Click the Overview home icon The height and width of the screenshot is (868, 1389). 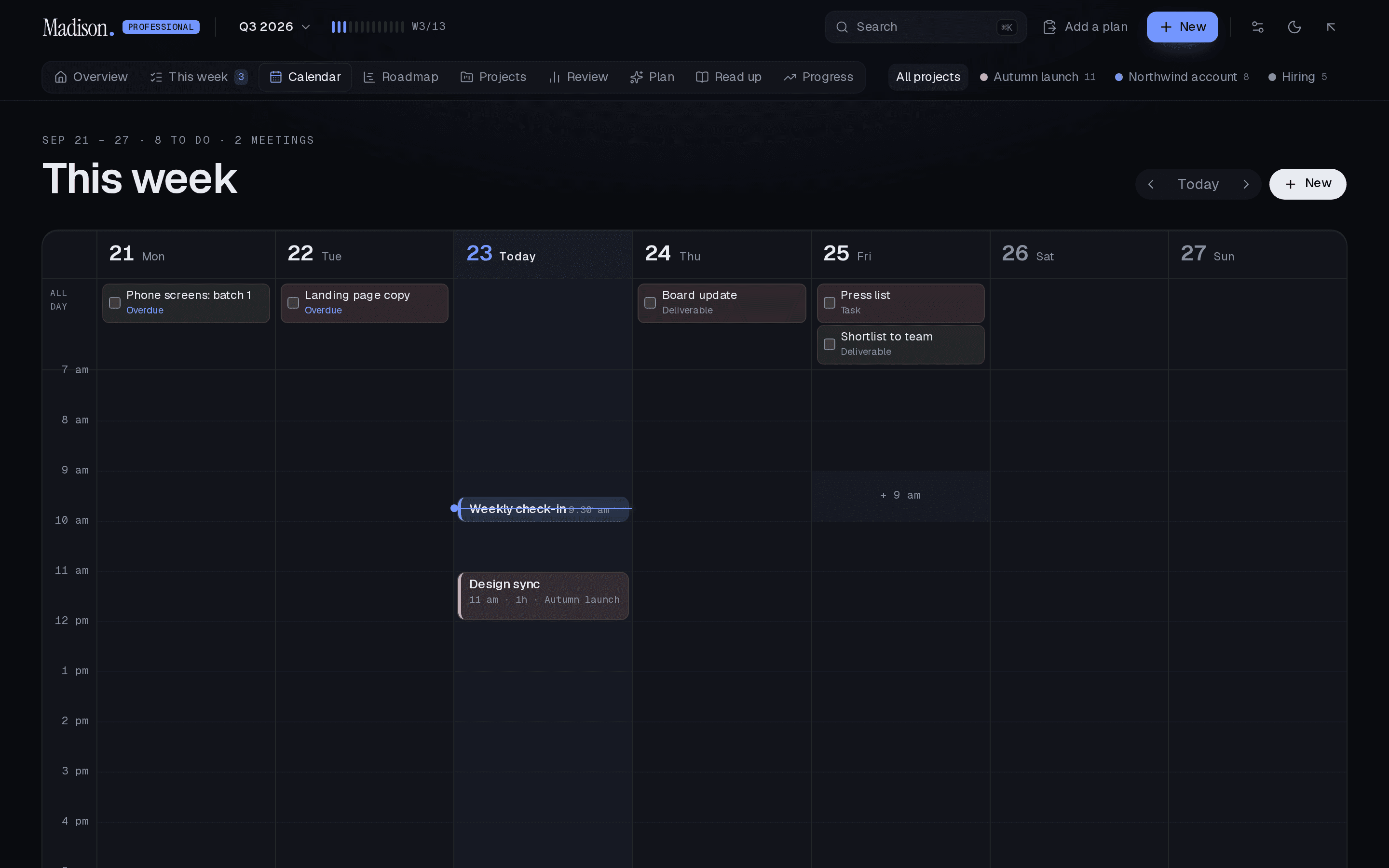coord(61,77)
